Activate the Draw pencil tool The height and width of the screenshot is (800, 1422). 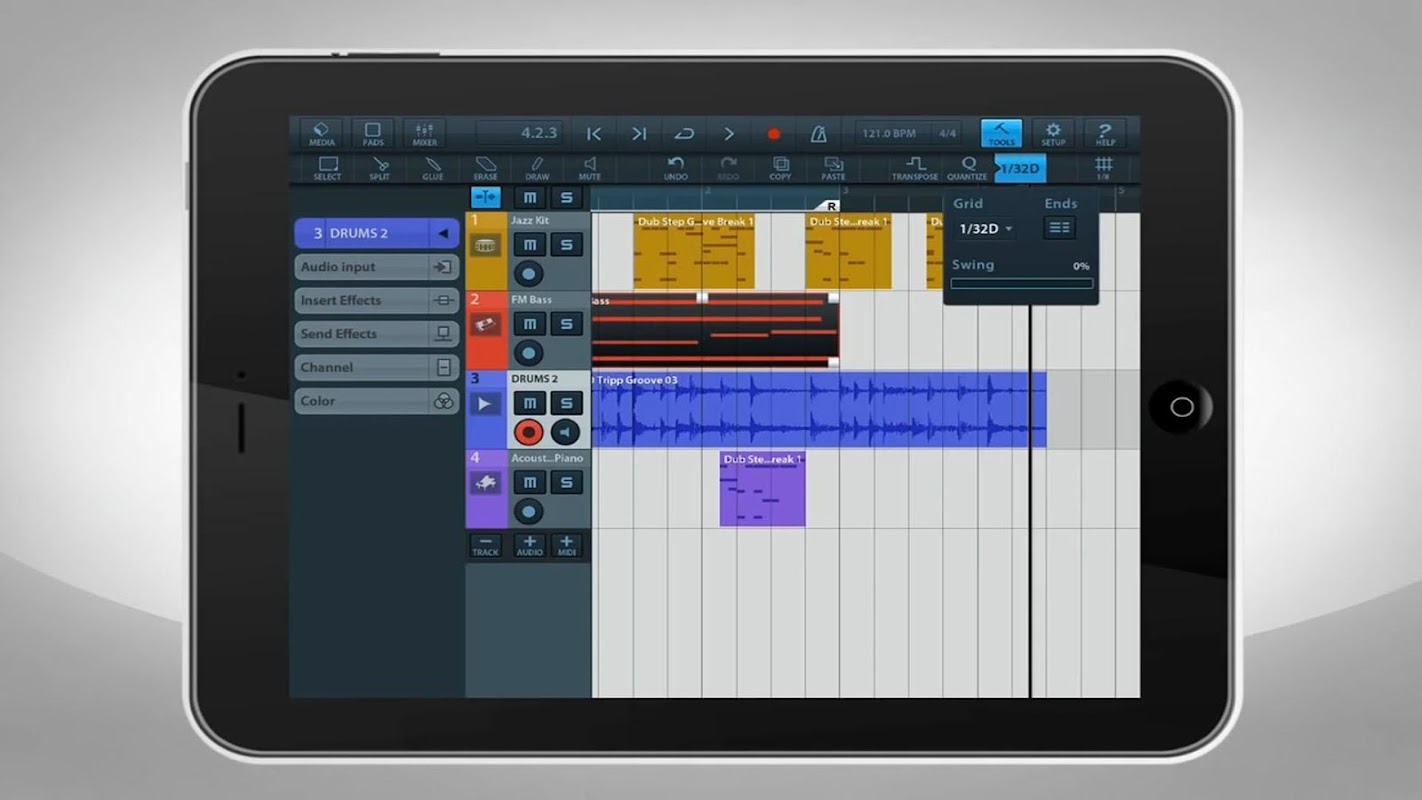pyautogui.click(x=537, y=168)
